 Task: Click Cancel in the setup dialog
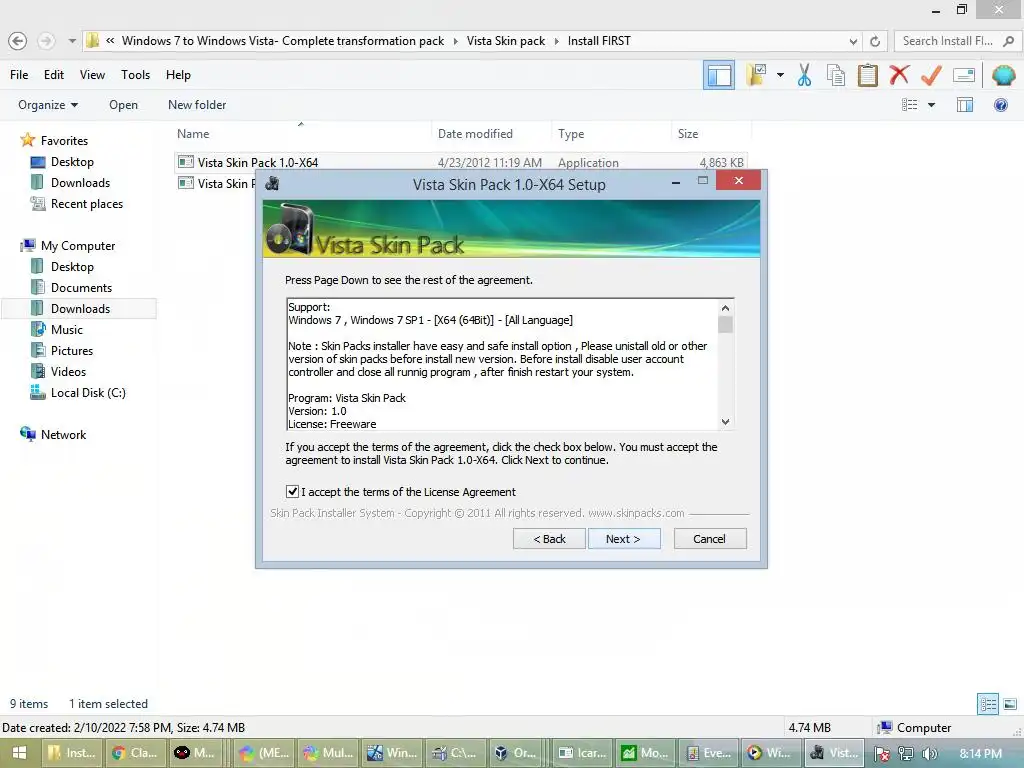[710, 539]
